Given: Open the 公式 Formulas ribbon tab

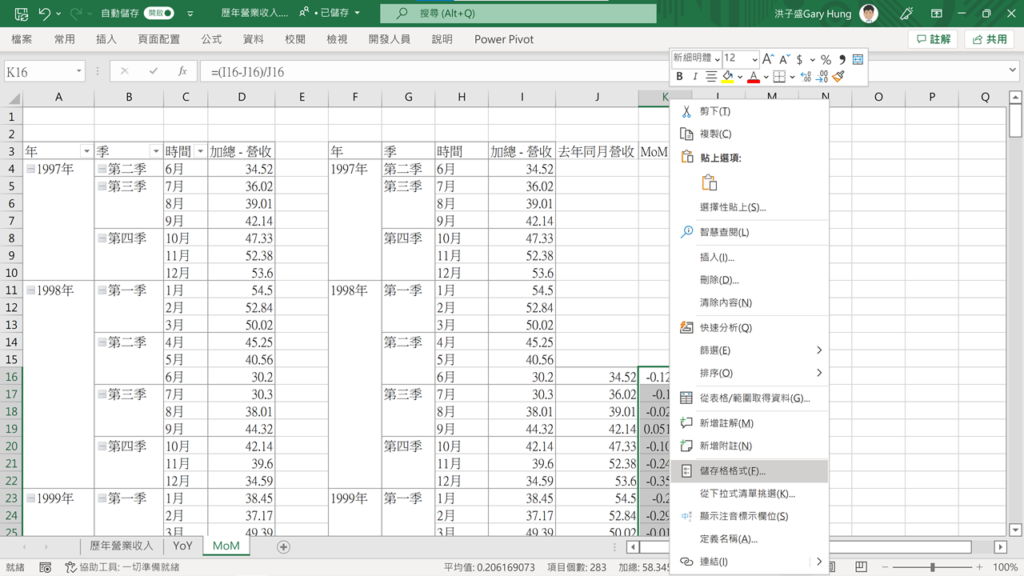Looking at the screenshot, I should click(x=211, y=39).
